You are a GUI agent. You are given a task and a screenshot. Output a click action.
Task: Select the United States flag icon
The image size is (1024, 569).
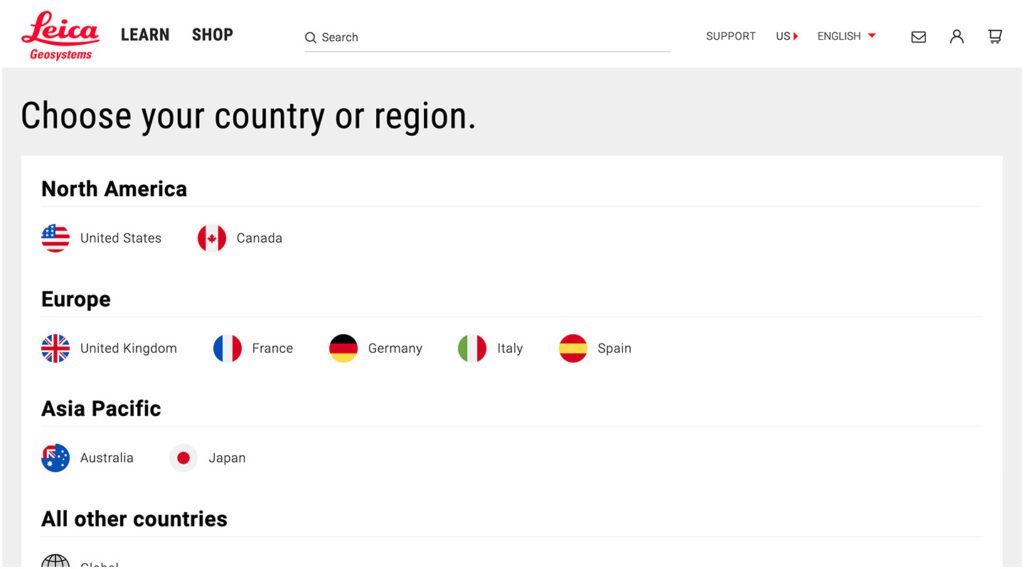[56, 238]
